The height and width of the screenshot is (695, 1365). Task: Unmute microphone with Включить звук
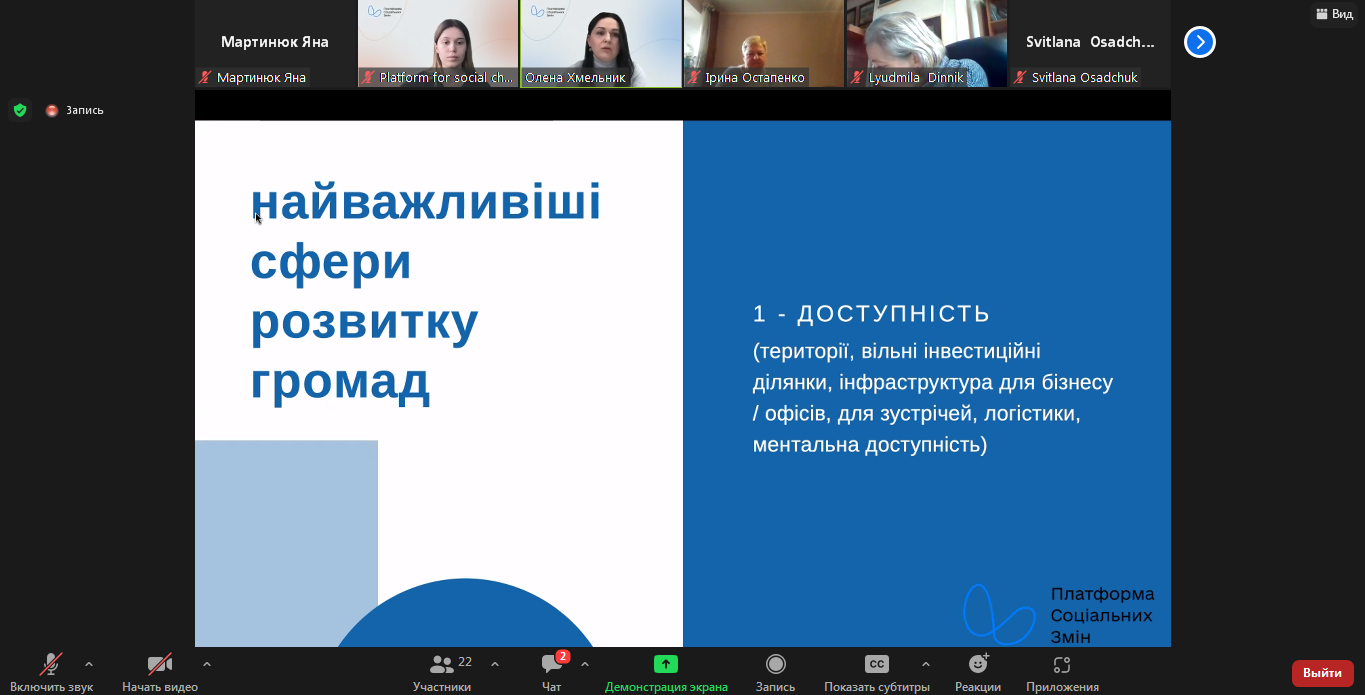point(50,665)
